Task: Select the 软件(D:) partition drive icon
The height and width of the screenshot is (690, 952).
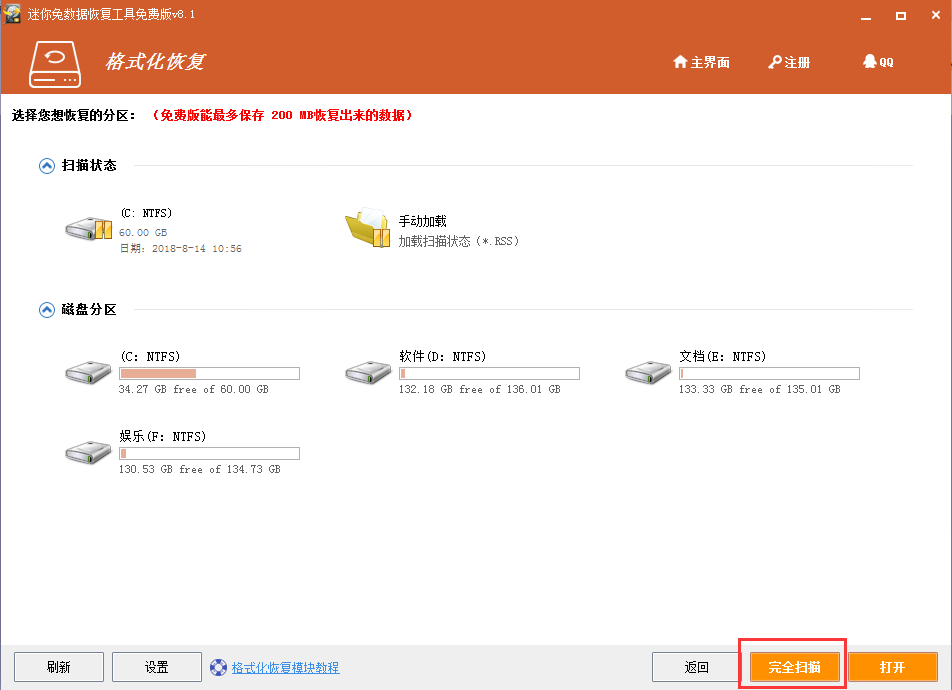Action: tap(367, 370)
